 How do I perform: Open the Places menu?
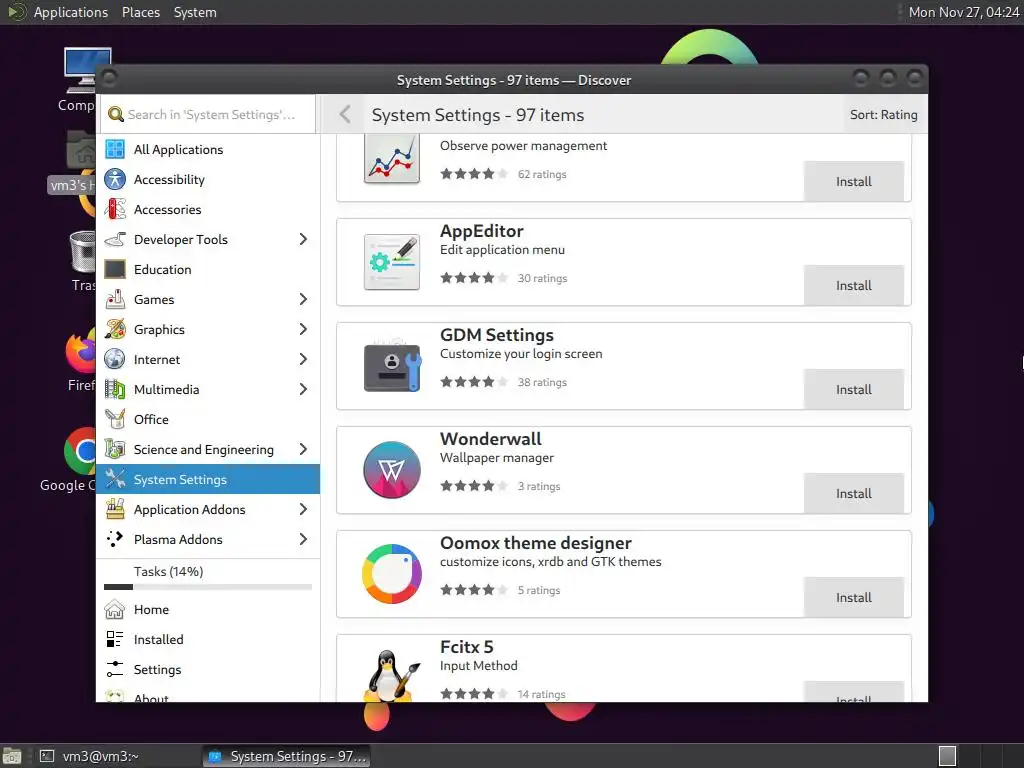(140, 12)
